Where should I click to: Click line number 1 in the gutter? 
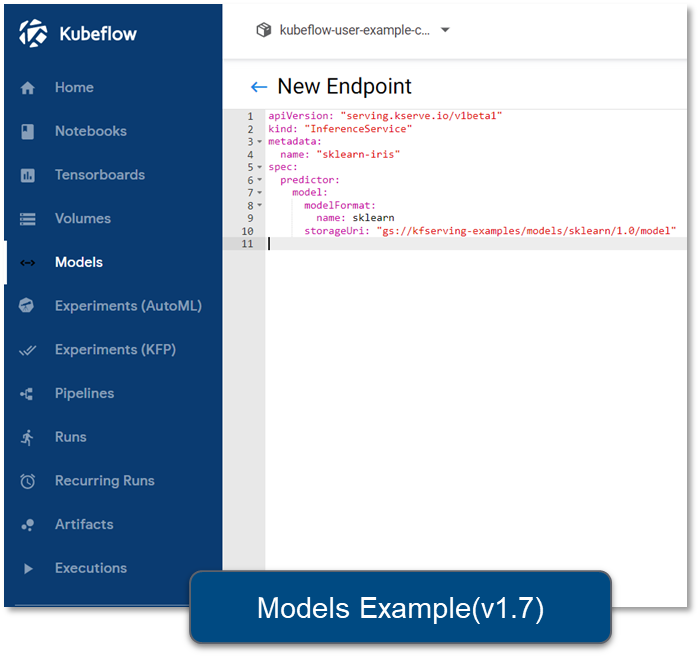point(250,116)
